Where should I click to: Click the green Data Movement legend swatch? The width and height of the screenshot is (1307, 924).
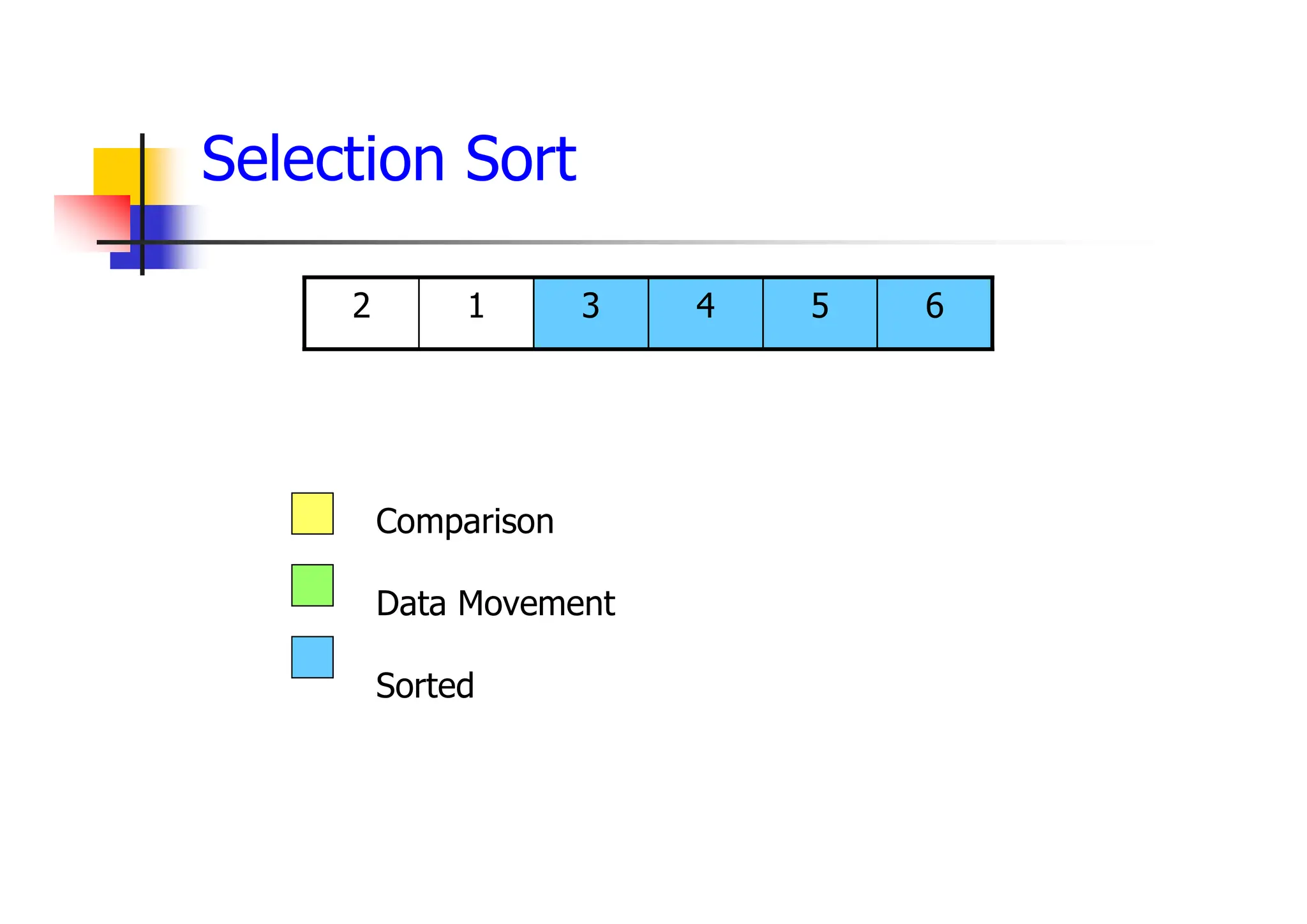(312, 585)
